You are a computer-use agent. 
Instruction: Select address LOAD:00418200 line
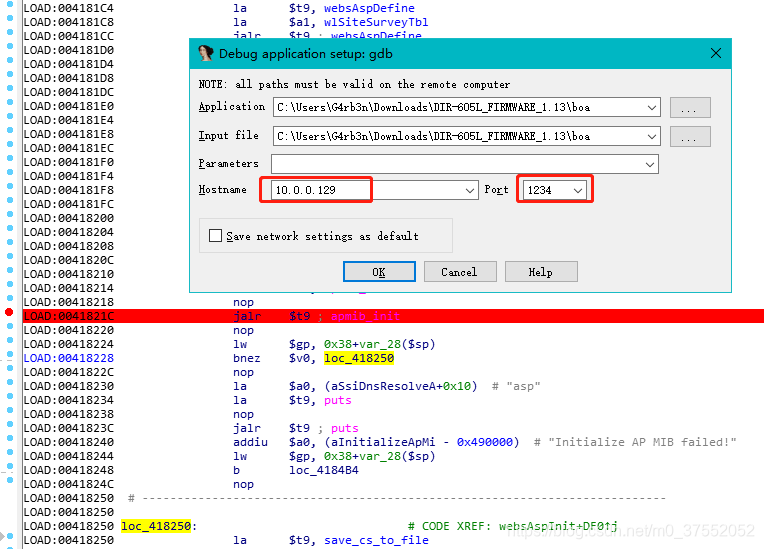coord(69,218)
